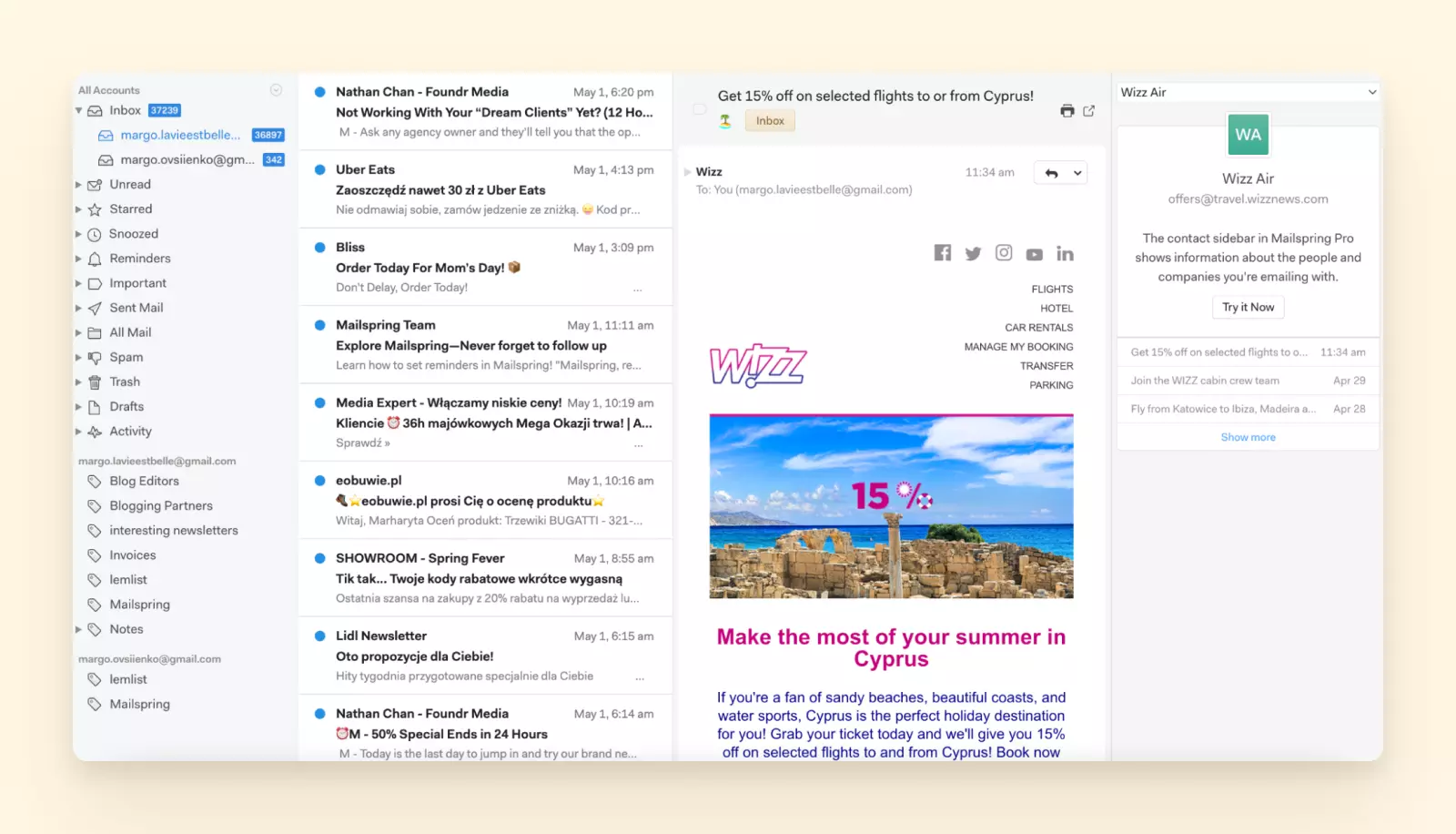Expand the Sent Mail folder arrow
The height and width of the screenshot is (834, 1456).
79,309
